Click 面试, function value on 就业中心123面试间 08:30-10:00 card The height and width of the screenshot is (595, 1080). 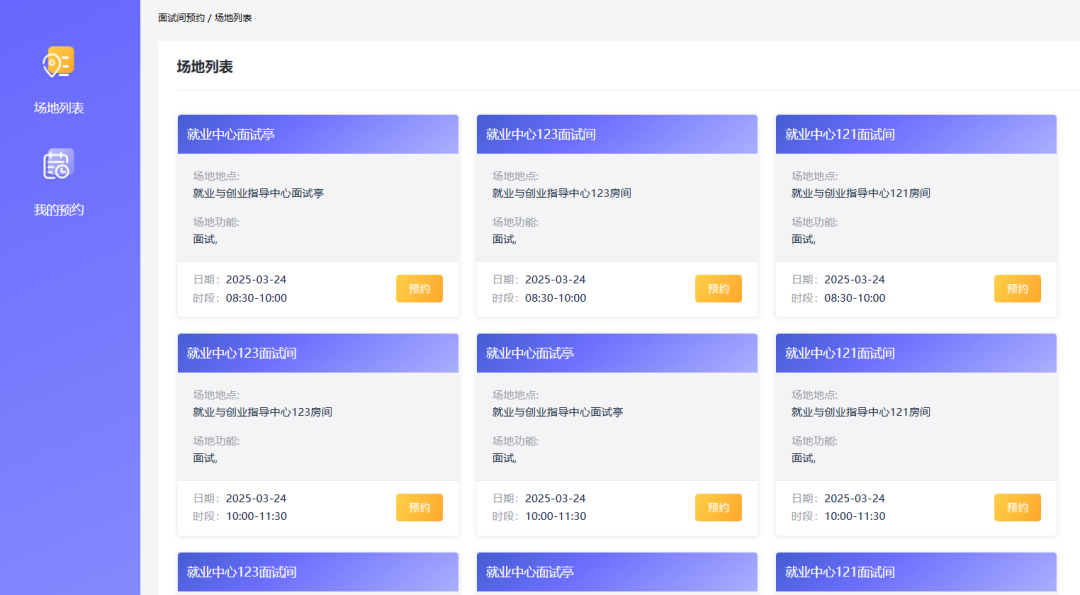coord(504,240)
